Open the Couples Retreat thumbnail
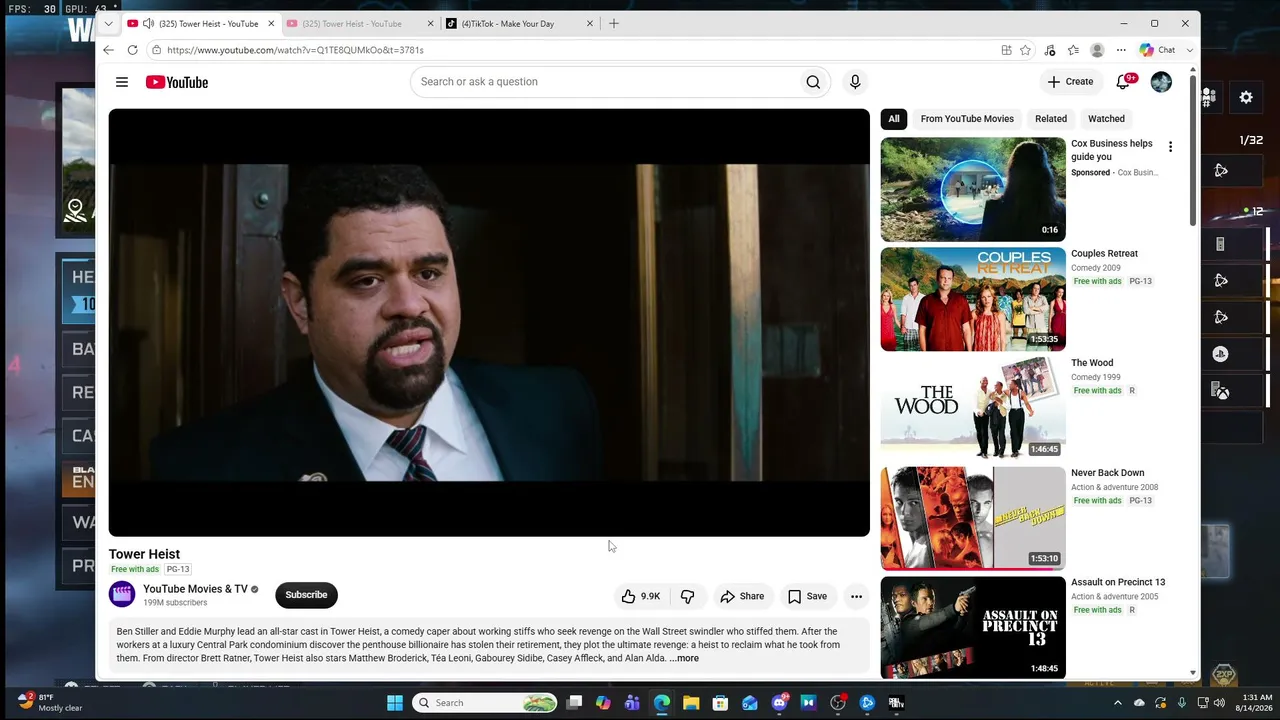Viewport: 1280px width, 720px height. [973, 300]
